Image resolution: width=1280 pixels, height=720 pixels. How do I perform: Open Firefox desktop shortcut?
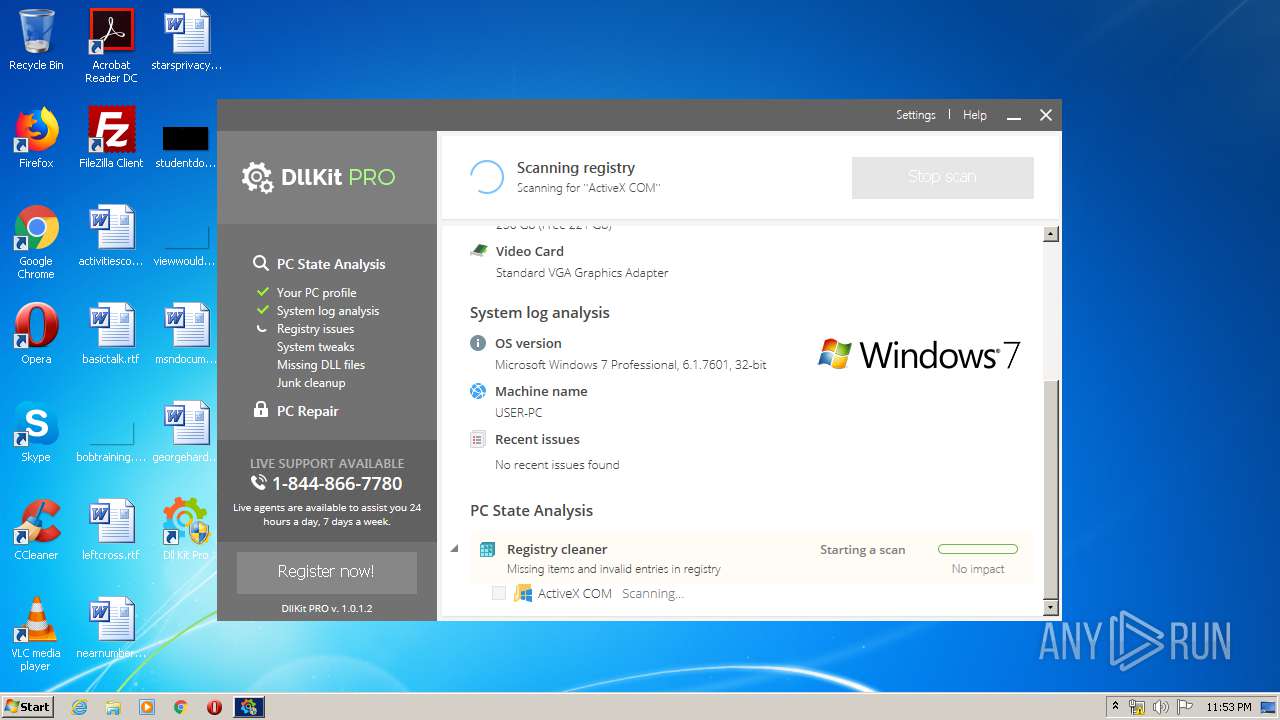36,138
